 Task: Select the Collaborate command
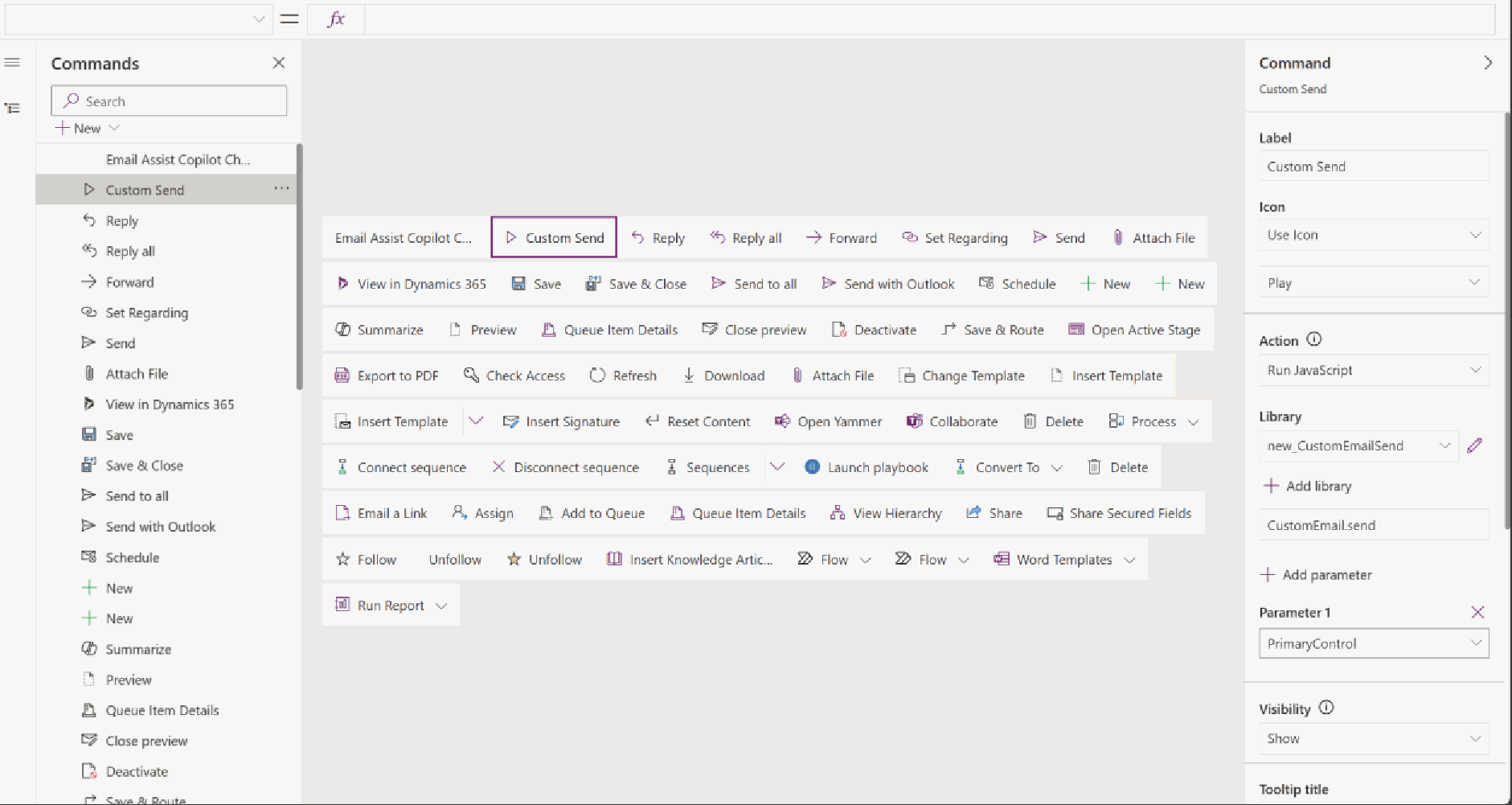(x=952, y=421)
